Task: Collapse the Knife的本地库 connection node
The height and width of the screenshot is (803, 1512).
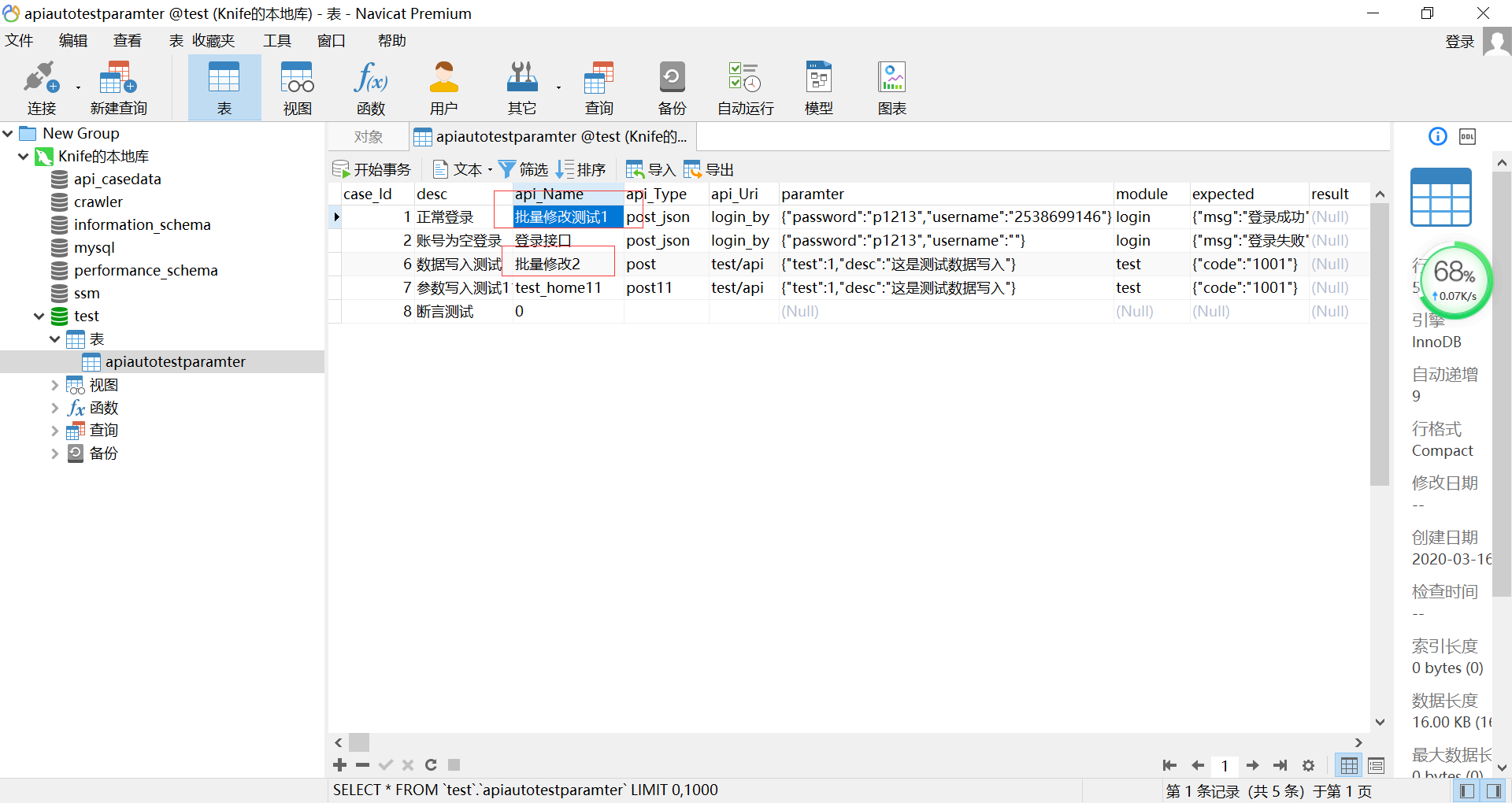Action: (23, 156)
